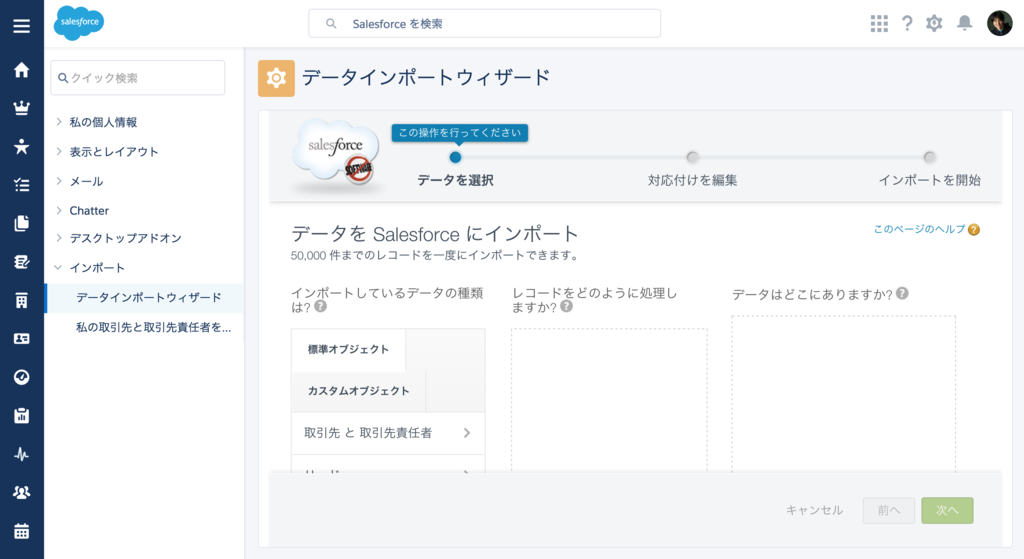Expand 取引先 と 取引先責任者 option
This screenshot has height=559, width=1024.
coord(388,433)
